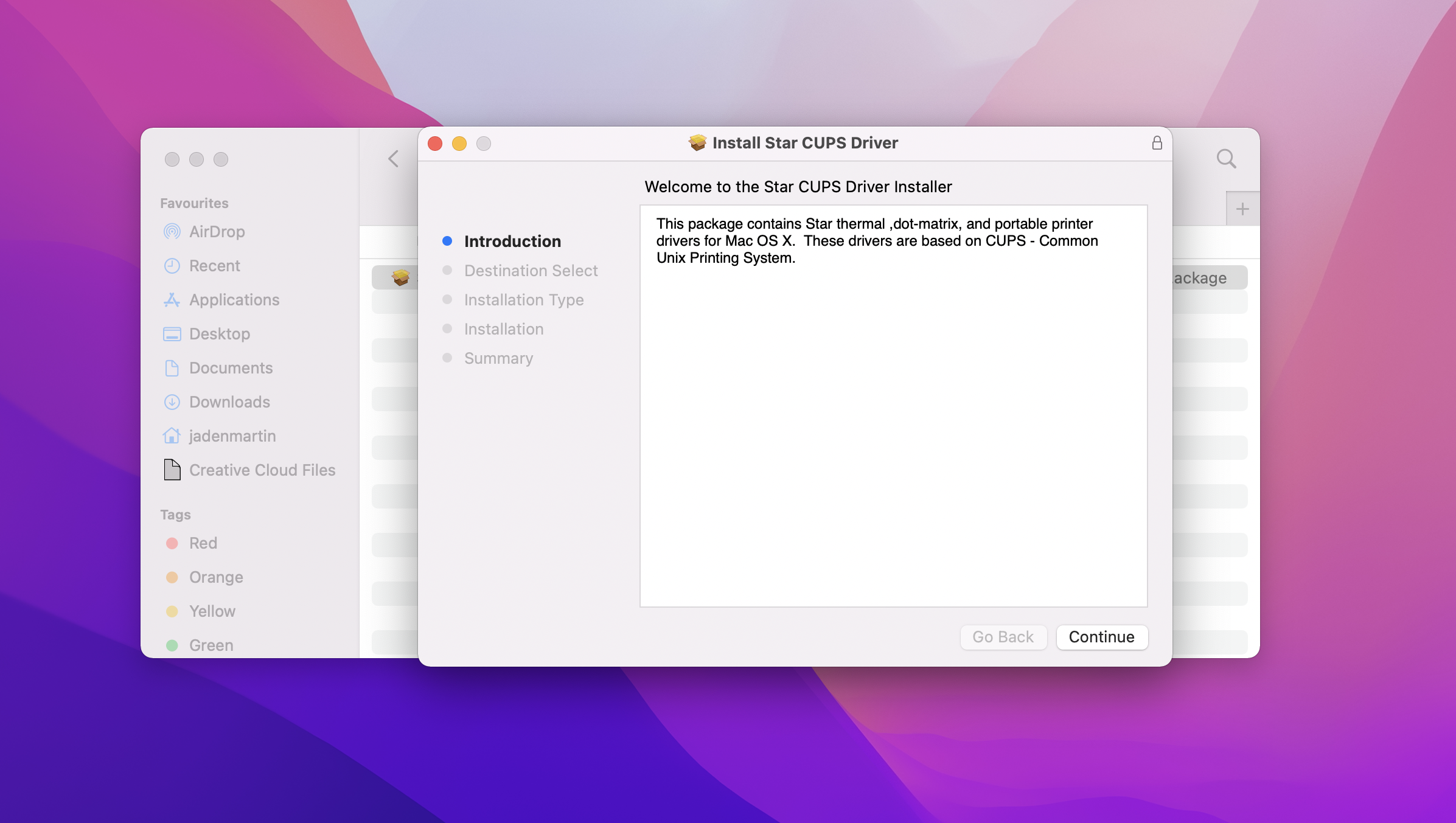Open Creative Cloud Files
The height and width of the screenshot is (823, 1456).
[x=262, y=470]
